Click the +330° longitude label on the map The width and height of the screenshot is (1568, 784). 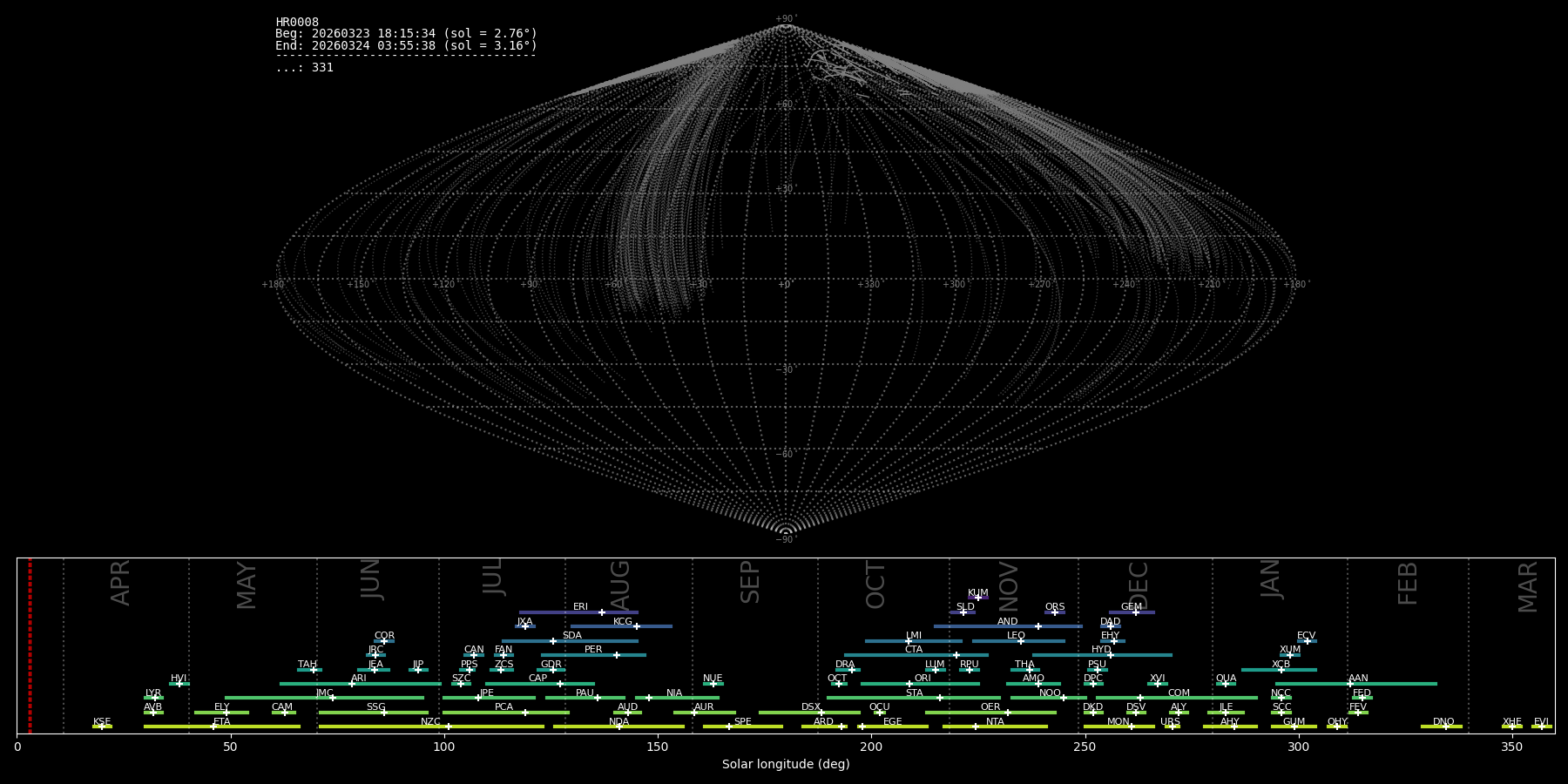click(x=869, y=285)
